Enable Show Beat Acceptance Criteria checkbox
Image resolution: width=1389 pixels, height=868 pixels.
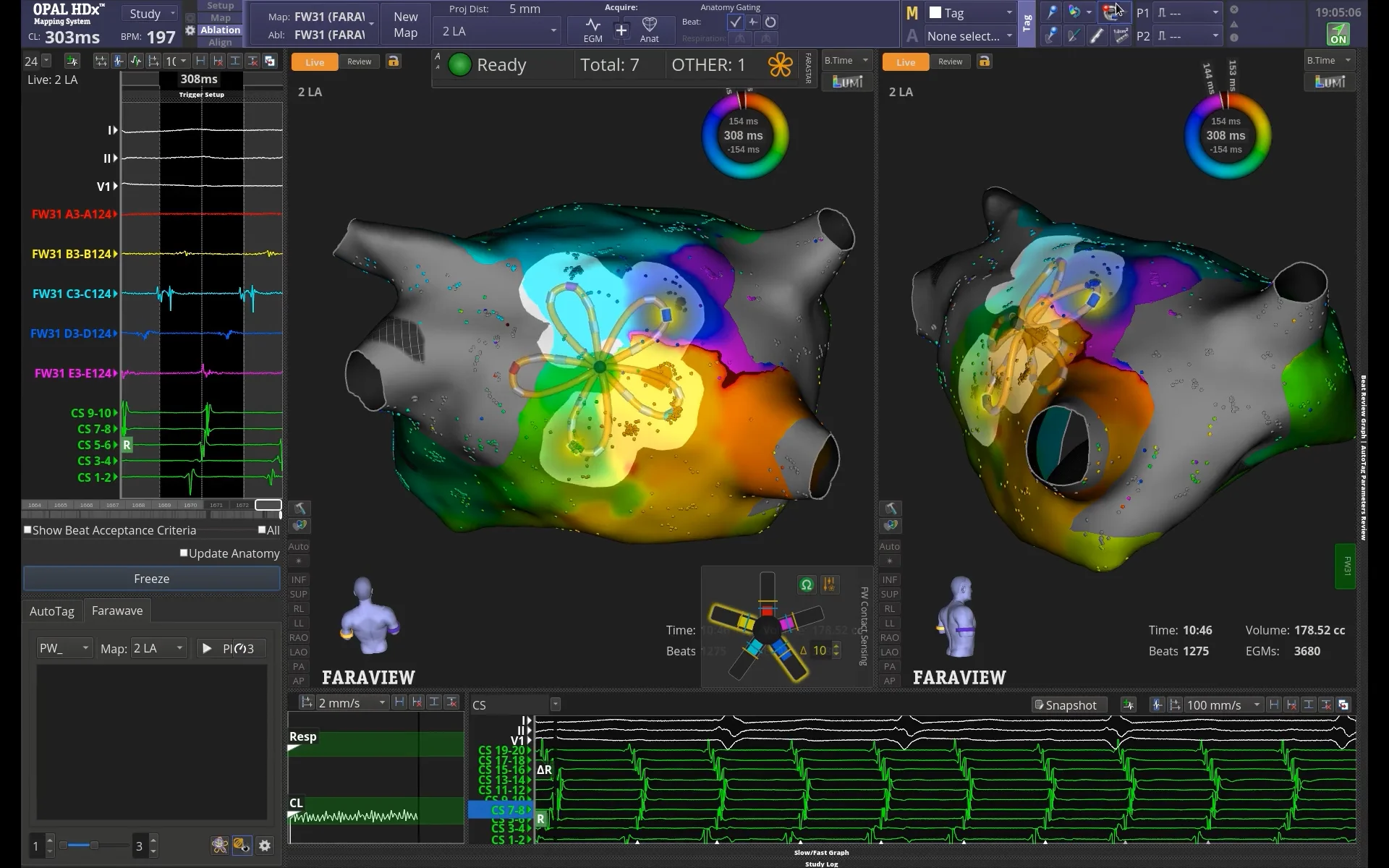point(27,529)
